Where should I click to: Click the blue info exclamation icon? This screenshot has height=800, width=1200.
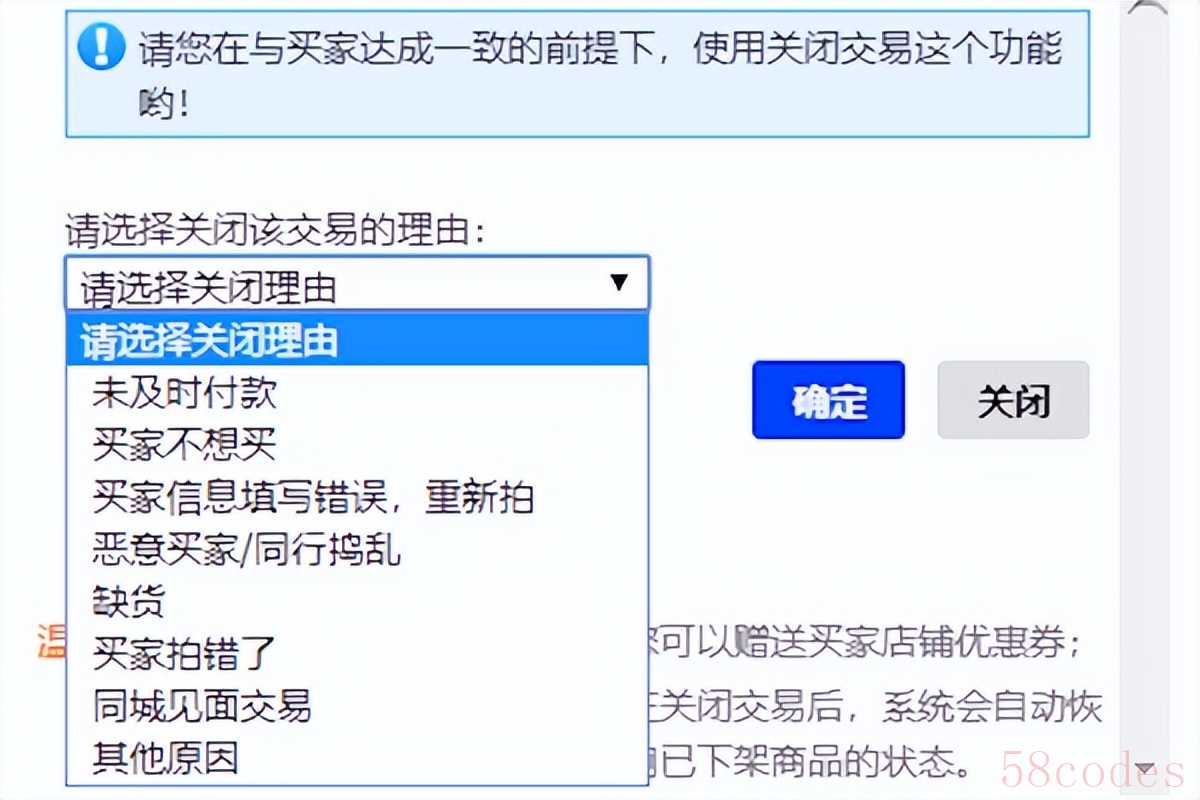coord(102,48)
